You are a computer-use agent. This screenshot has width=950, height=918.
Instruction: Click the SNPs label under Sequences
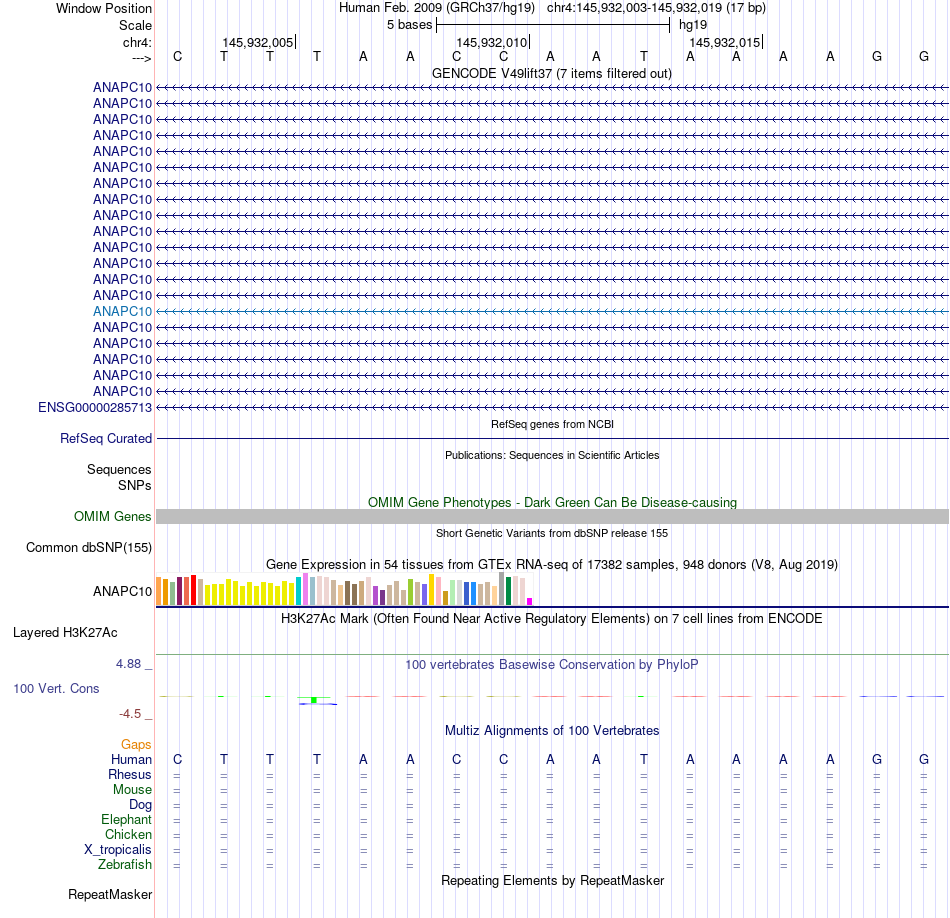[x=135, y=485]
